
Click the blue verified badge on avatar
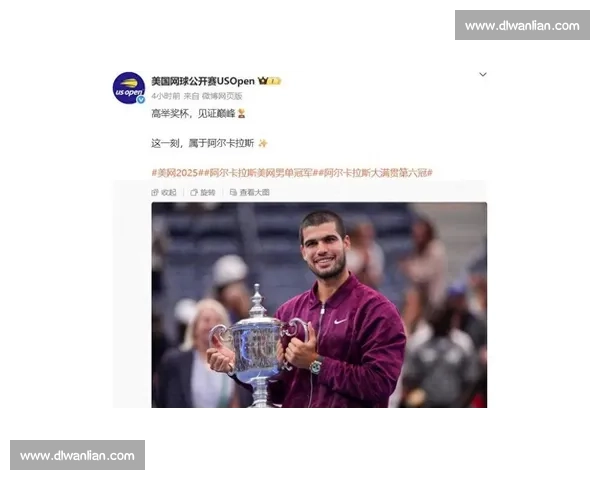coord(141,100)
